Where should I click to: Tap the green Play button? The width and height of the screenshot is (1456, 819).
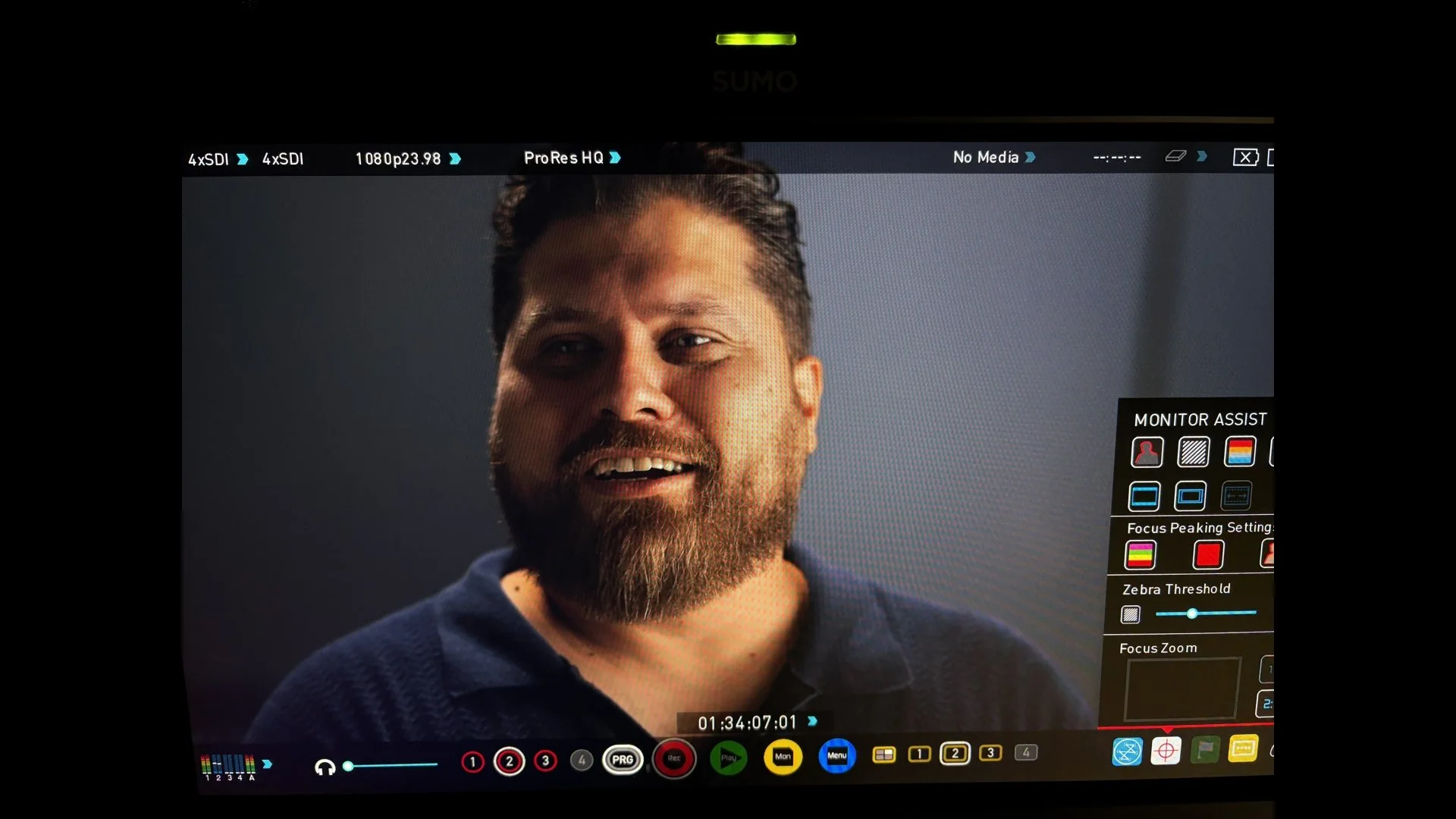(x=729, y=758)
